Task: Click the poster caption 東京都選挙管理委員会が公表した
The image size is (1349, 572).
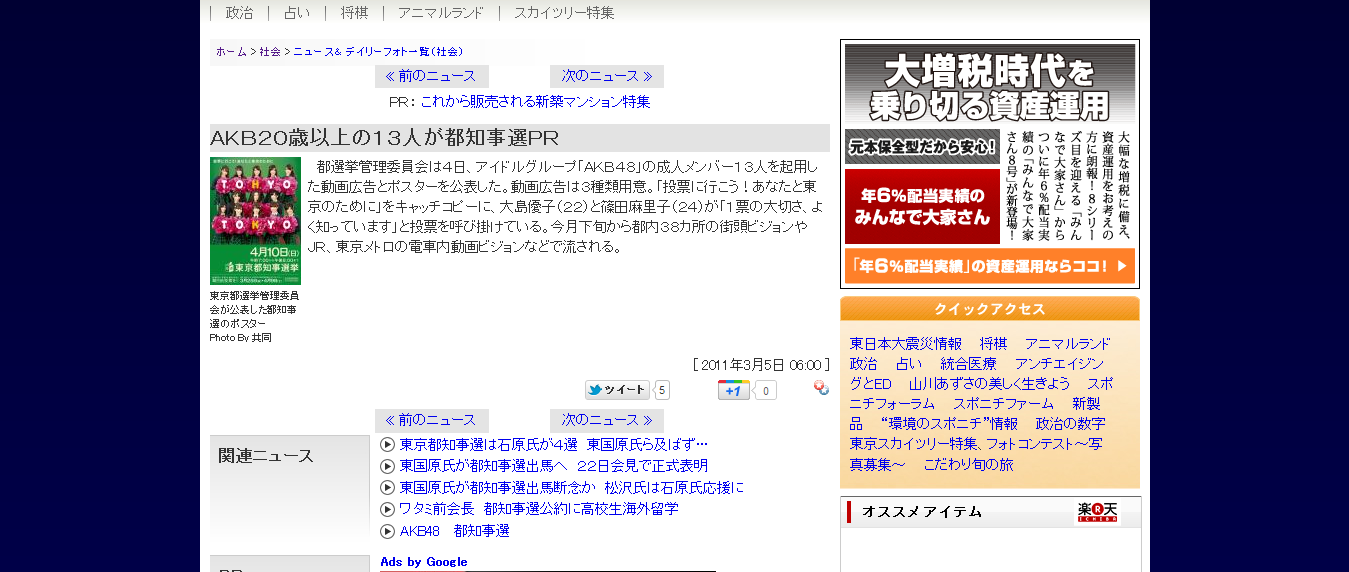Action: [254, 309]
